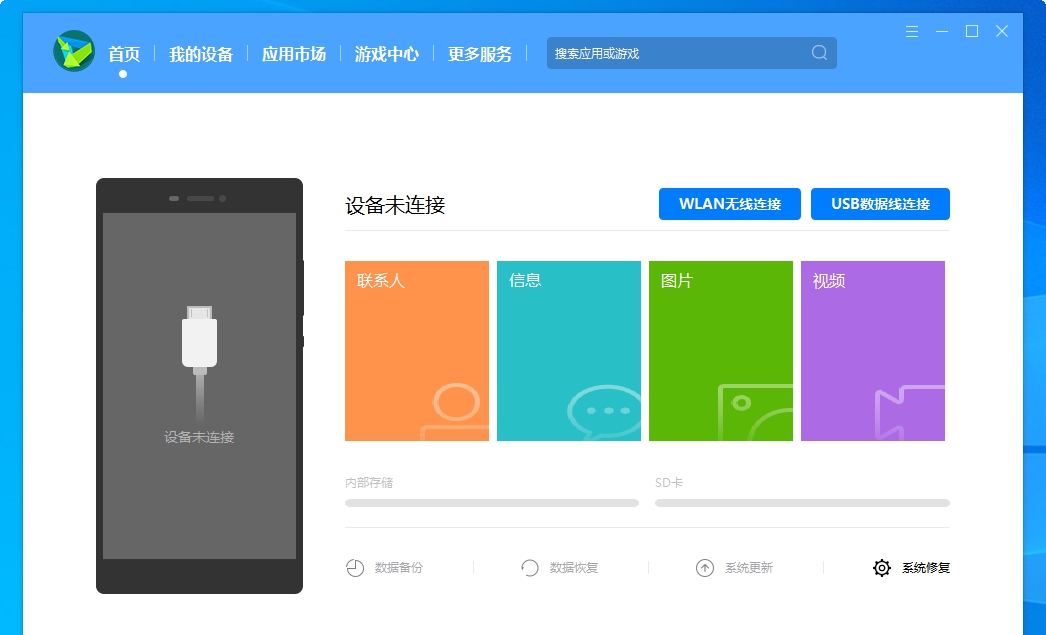This screenshot has height=635, width=1046.
Task: Open the 应用市场 section
Action: (294, 55)
